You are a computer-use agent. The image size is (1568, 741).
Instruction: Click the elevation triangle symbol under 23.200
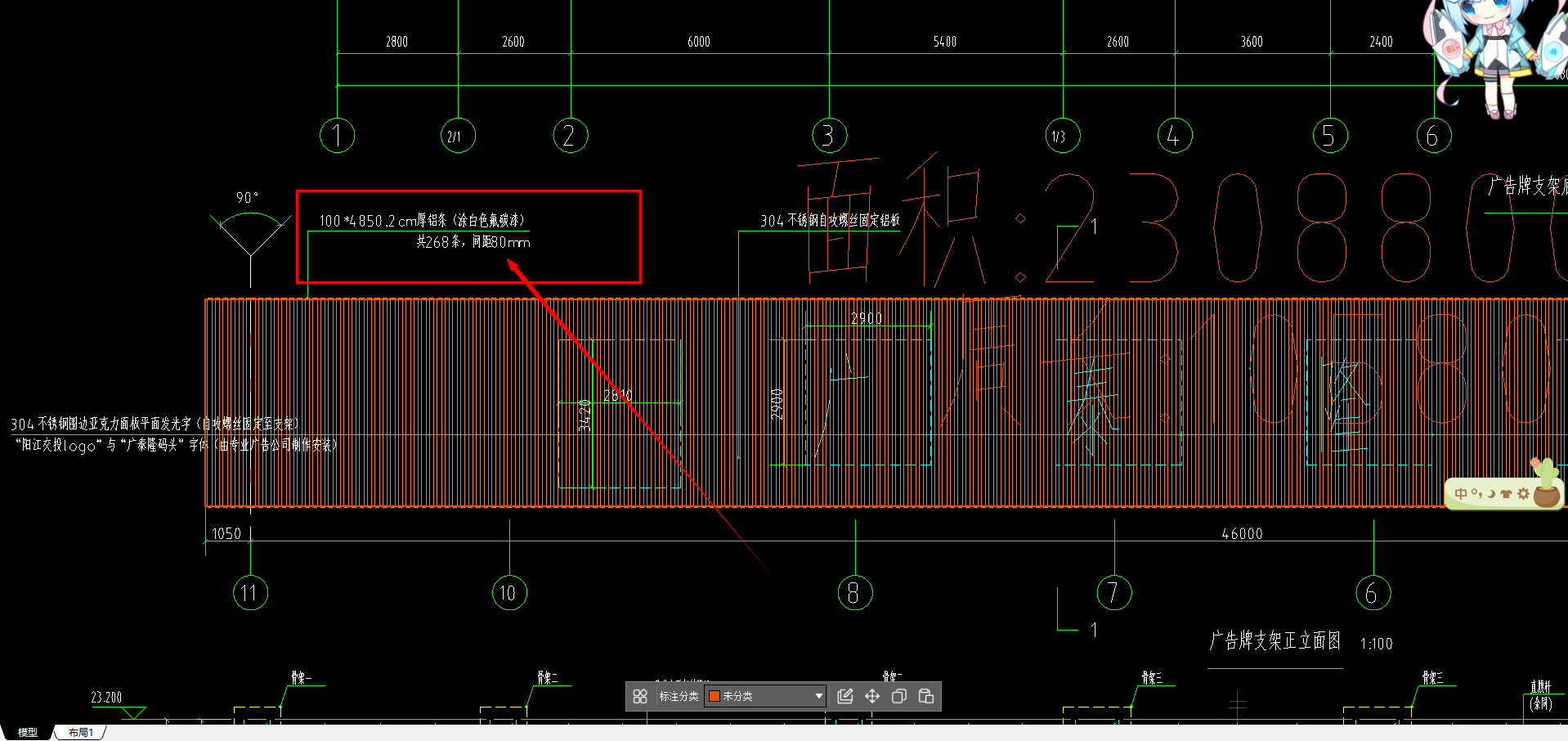click(x=133, y=713)
